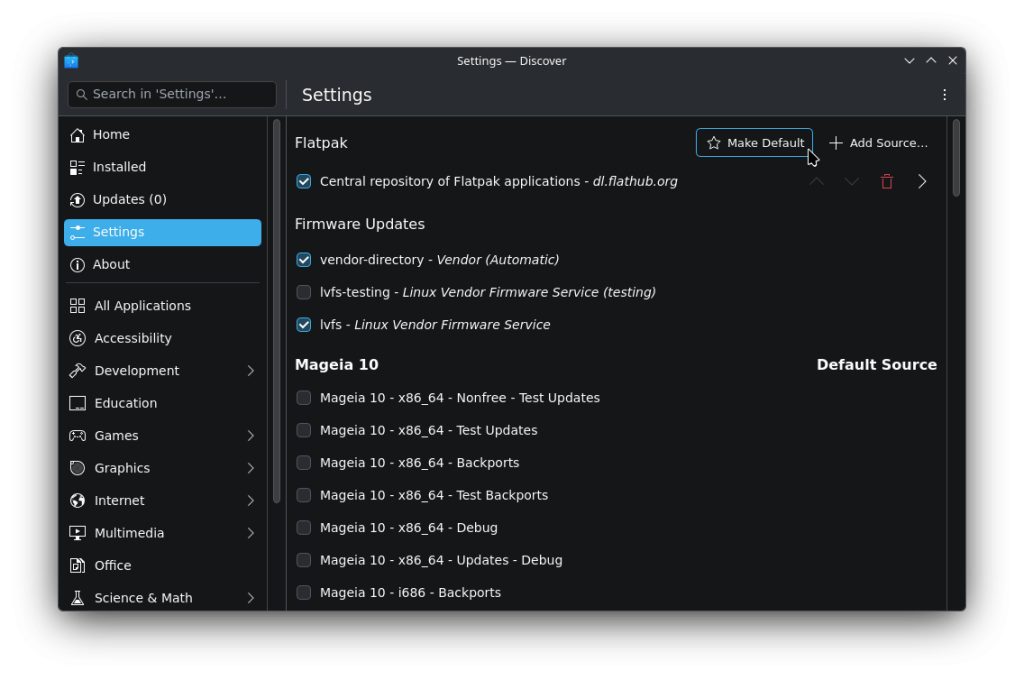Image resolution: width=1024 pixels, height=680 pixels.
Task: Click the Discover app icon in title bar
Action: pyautogui.click(x=71, y=61)
